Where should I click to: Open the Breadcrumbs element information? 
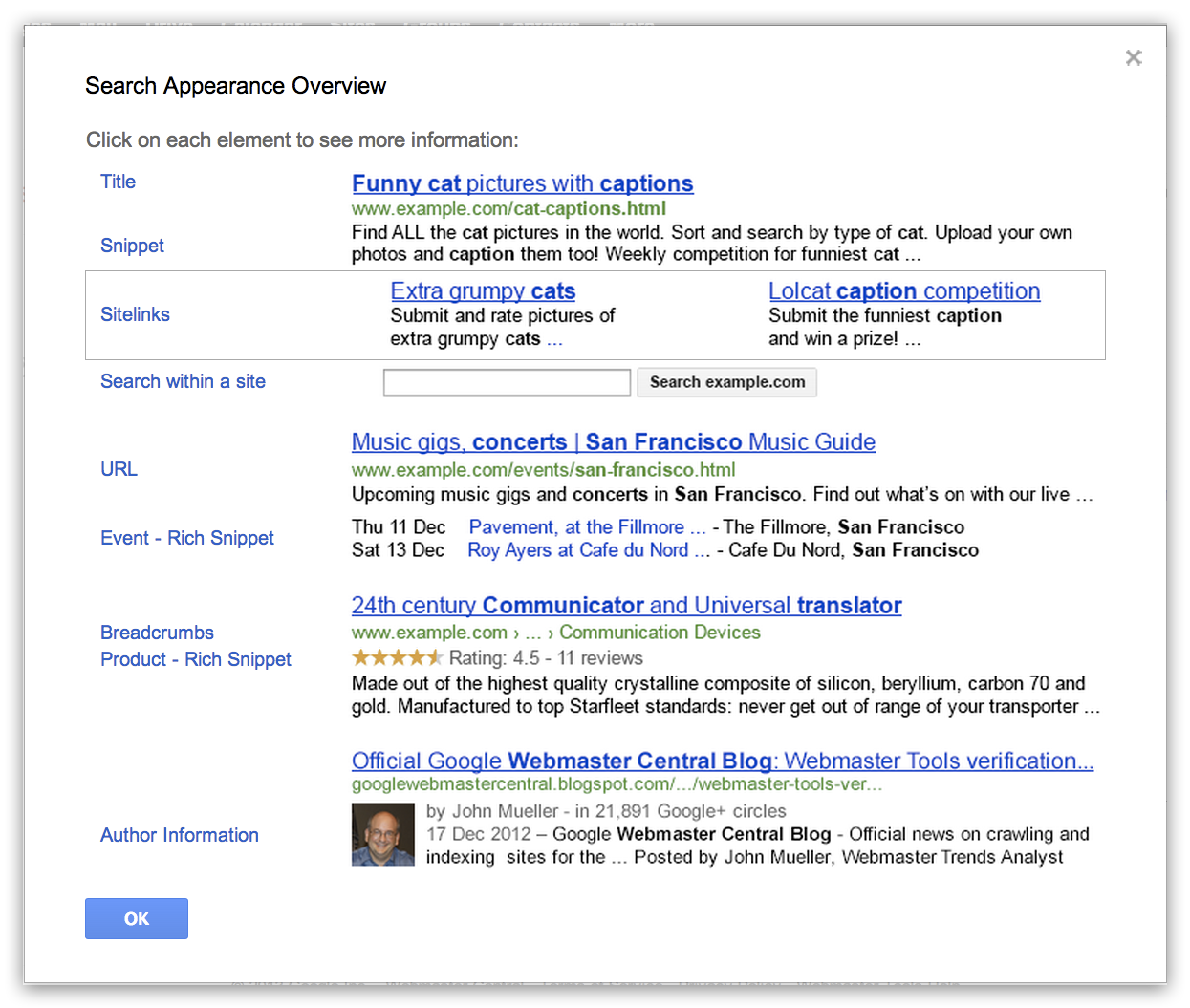tap(157, 633)
